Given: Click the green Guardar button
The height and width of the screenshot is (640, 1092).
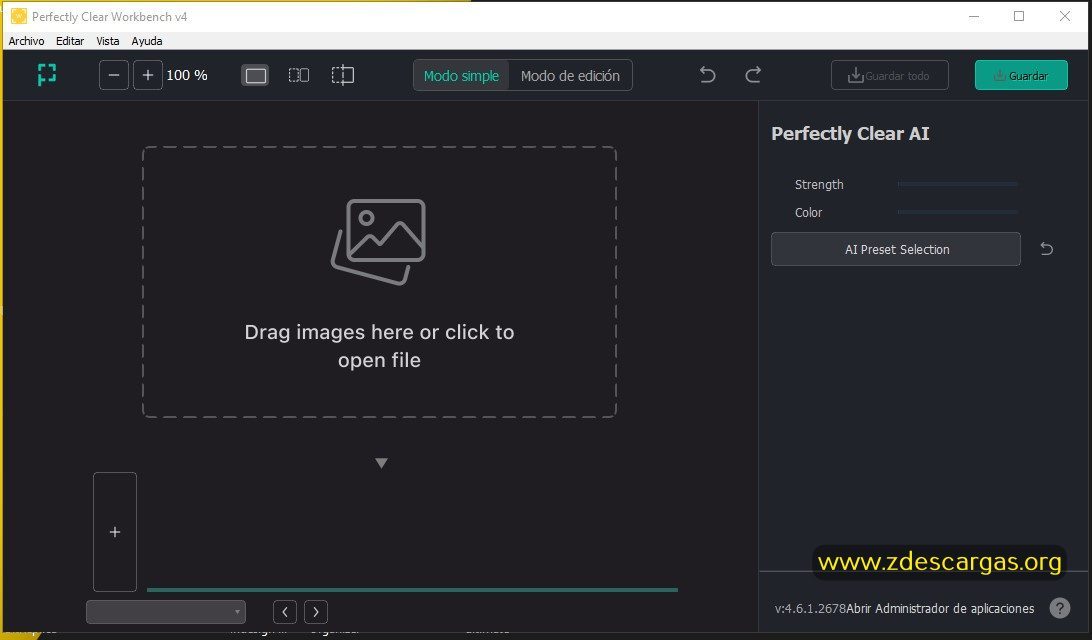Looking at the screenshot, I should point(1021,75).
